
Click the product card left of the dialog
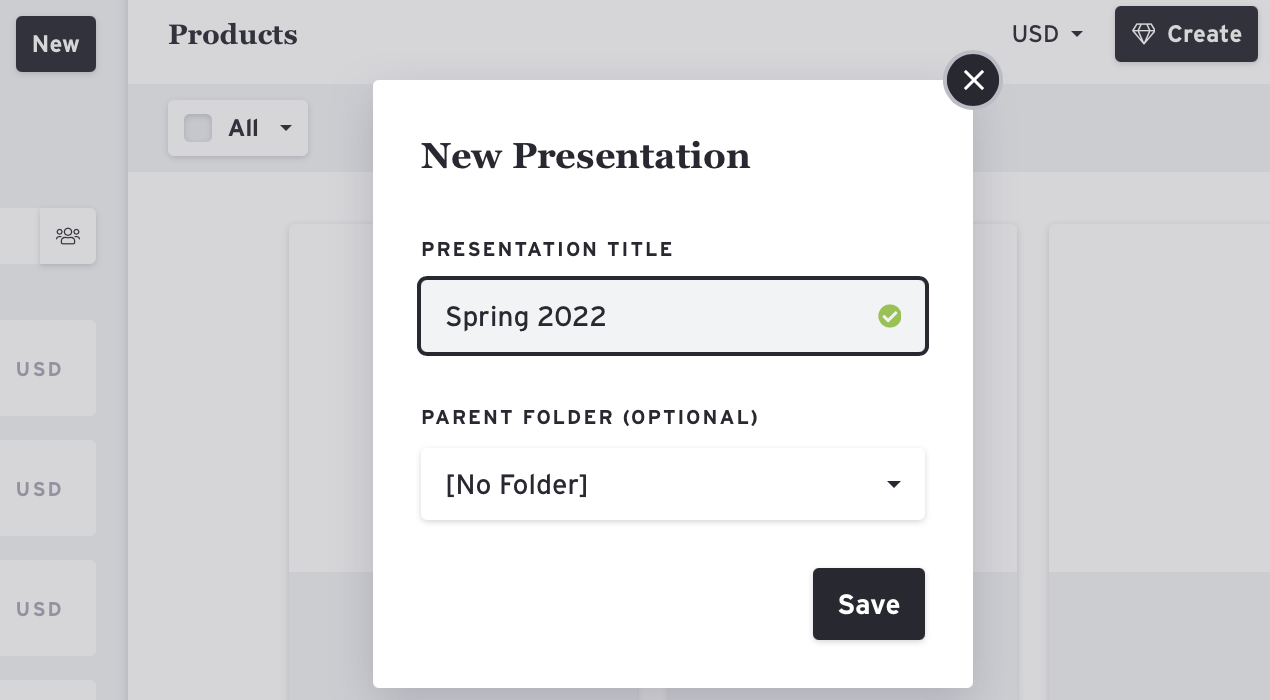(330, 400)
